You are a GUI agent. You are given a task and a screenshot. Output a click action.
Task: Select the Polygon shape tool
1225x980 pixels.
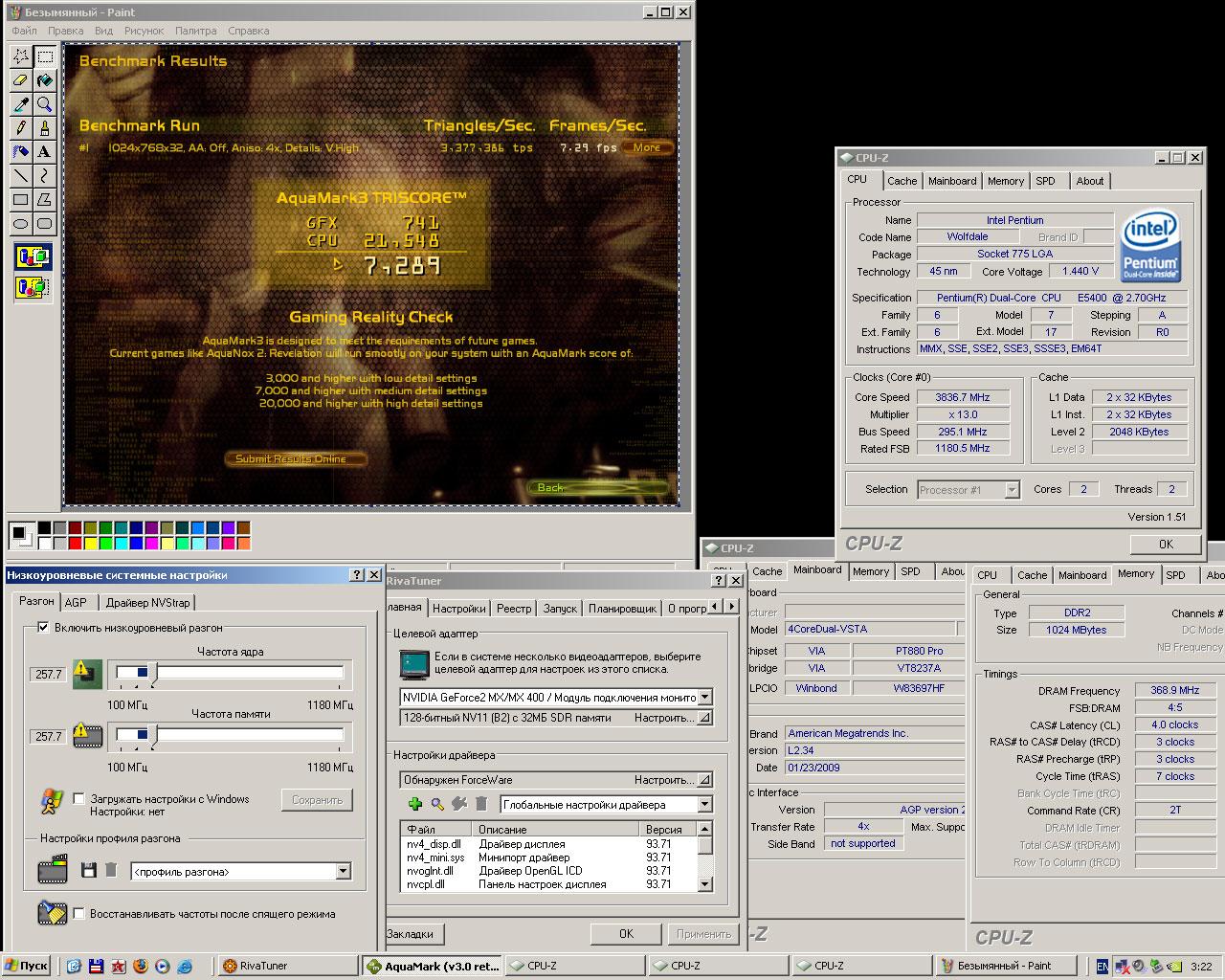(x=44, y=200)
